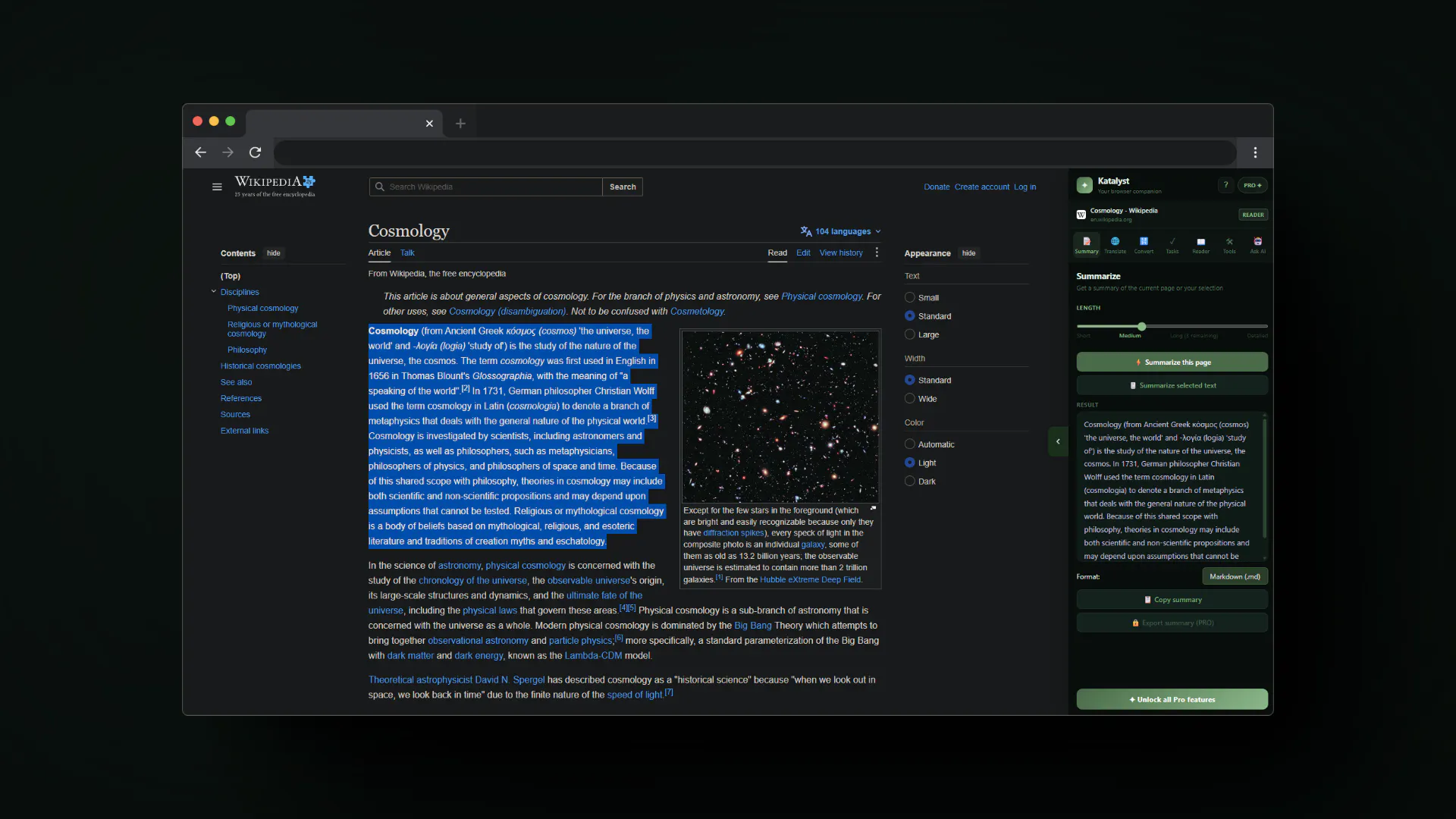
Task: Jump to Historical cosmologies section
Action: 260,366
